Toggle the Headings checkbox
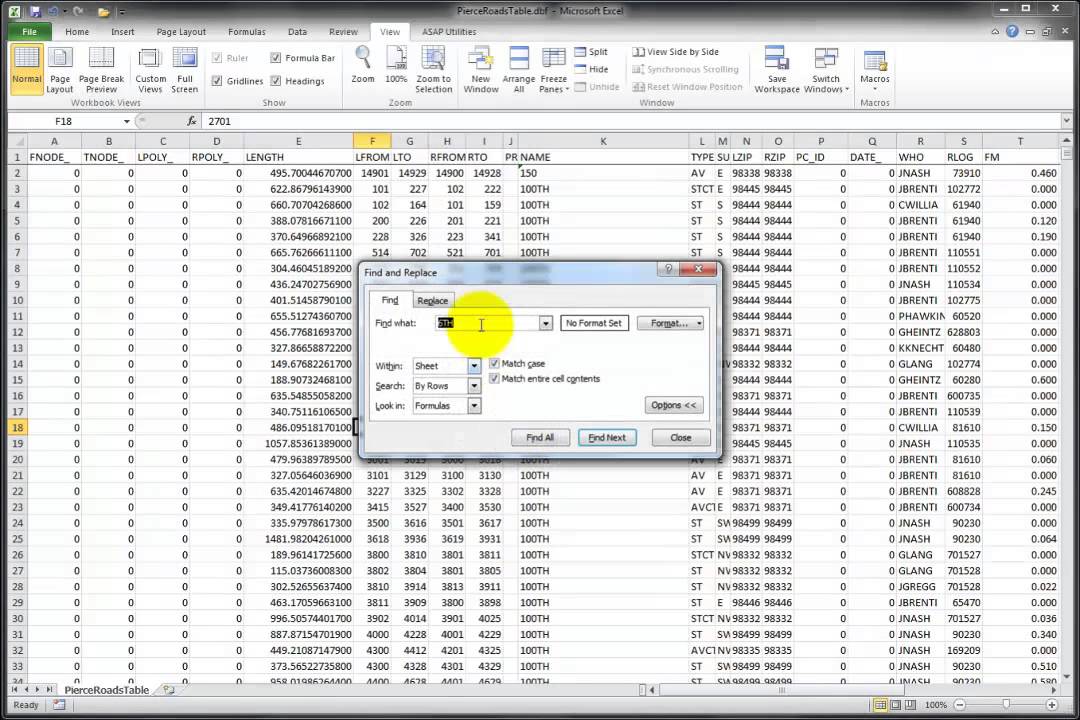The image size is (1080, 720). (x=276, y=81)
